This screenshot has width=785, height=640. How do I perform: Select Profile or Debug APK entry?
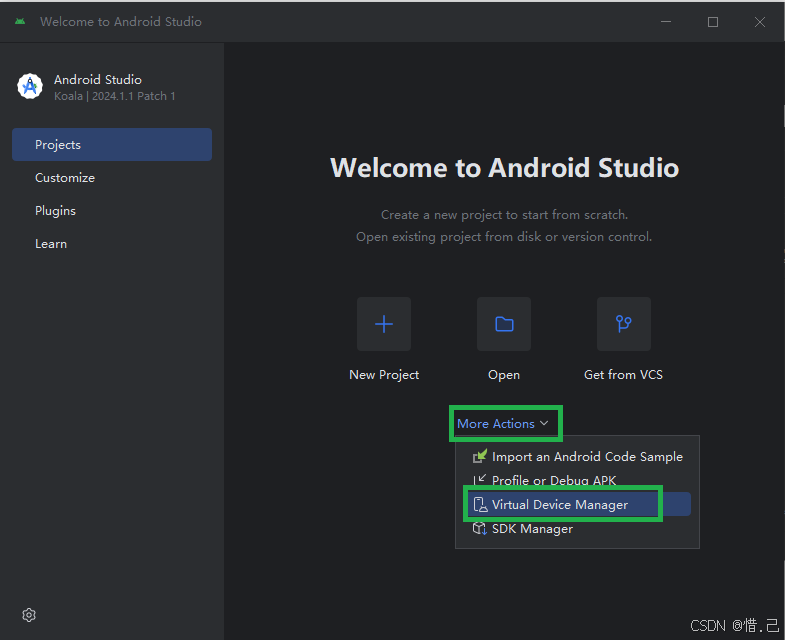click(577, 480)
